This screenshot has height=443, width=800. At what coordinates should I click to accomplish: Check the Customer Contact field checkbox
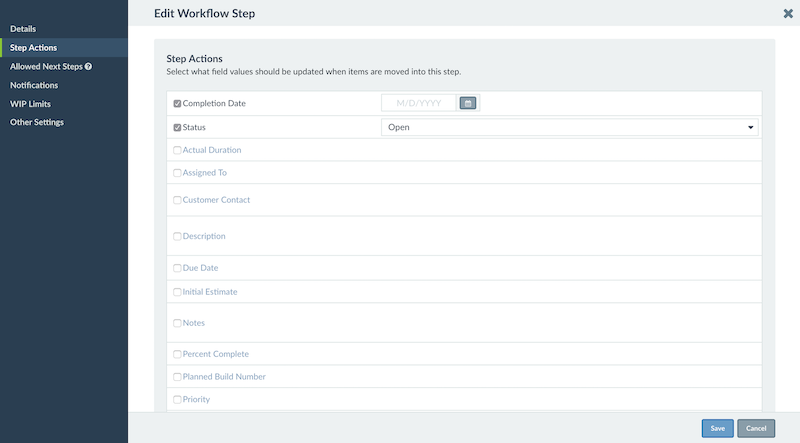[177, 200]
